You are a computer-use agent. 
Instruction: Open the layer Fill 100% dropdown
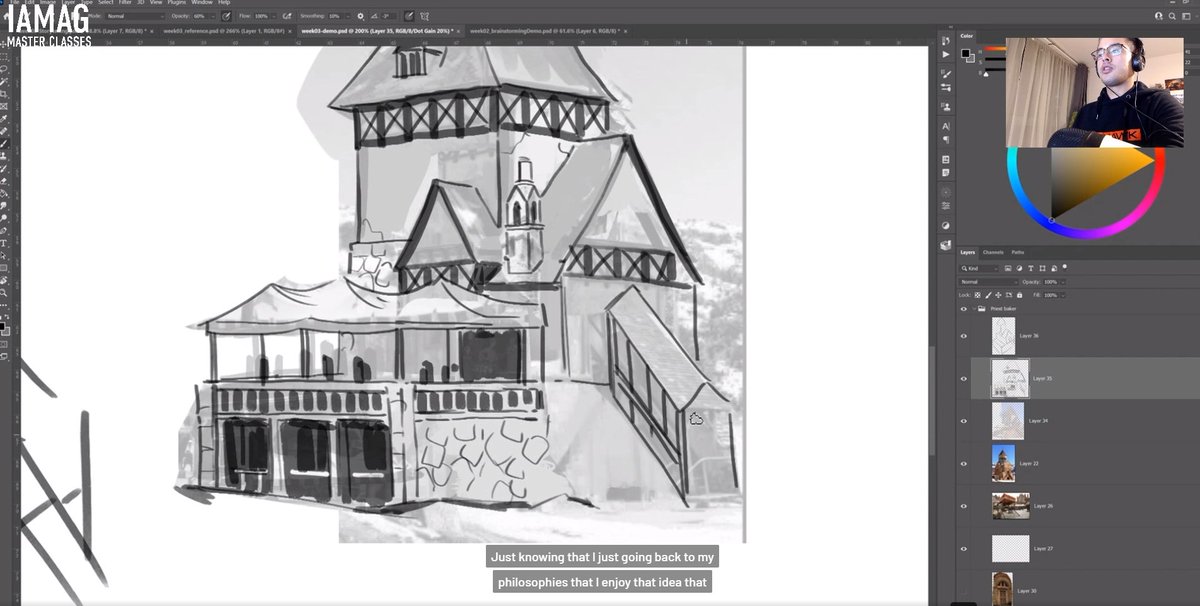click(1062, 295)
